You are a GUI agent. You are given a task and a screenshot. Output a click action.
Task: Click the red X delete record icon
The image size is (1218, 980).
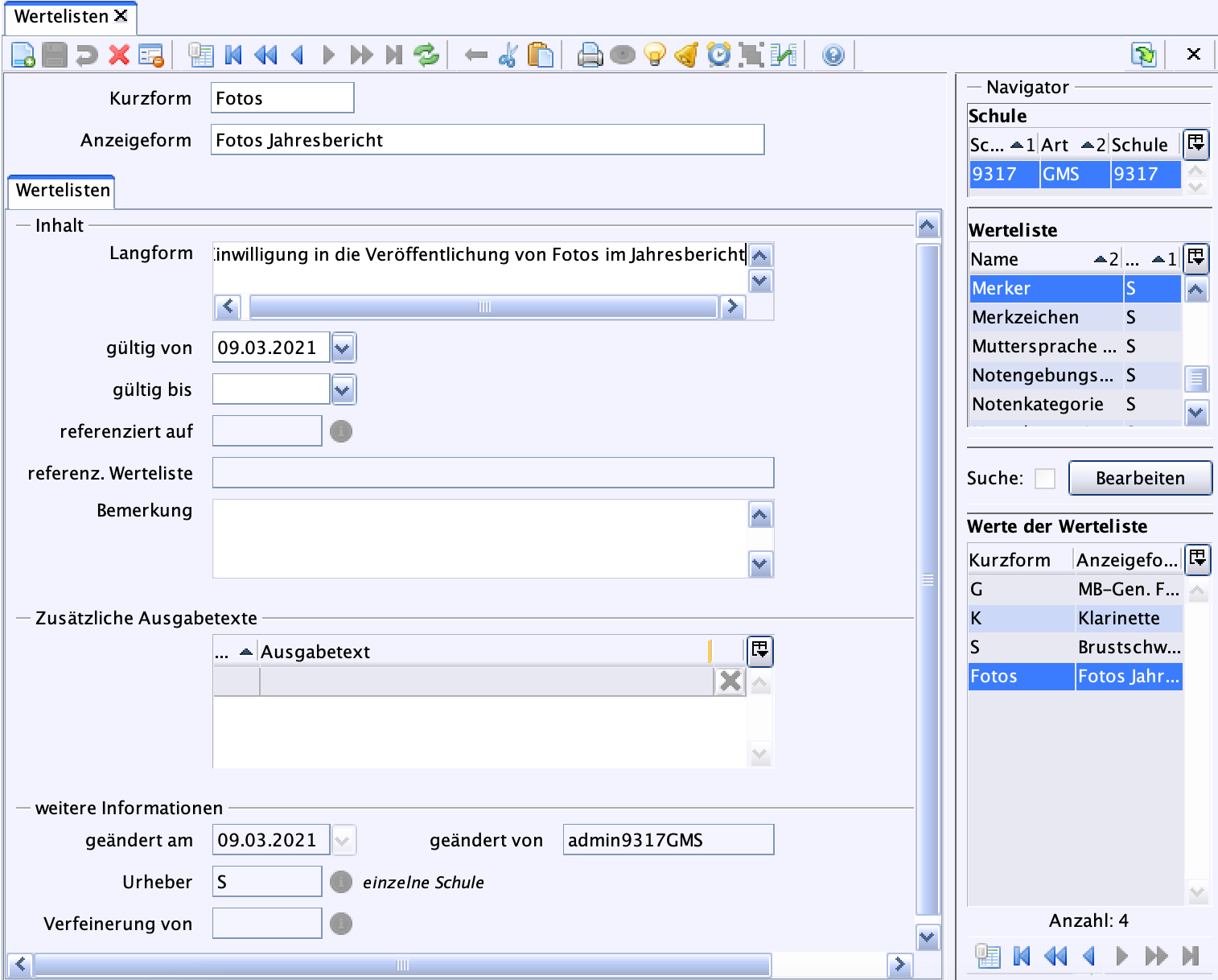119,55
